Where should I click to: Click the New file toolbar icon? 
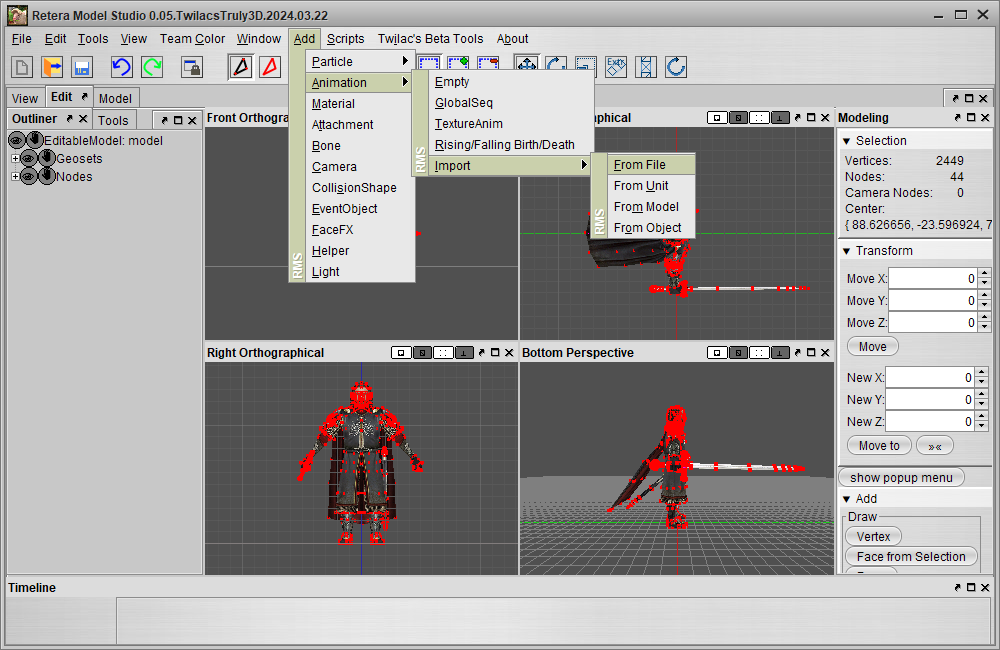22,67
